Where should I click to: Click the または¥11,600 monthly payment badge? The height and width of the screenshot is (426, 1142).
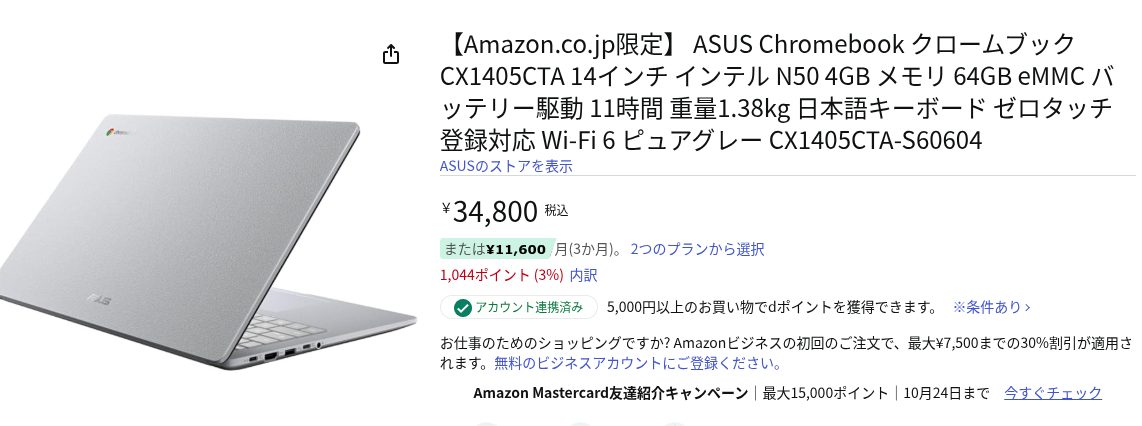496,249
